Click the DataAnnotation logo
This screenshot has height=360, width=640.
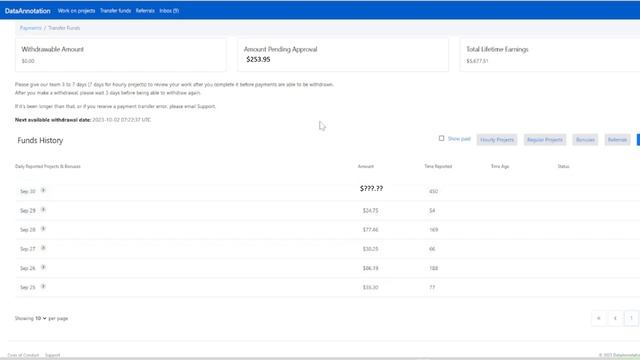pyautogui.click(x=27, y=11)
